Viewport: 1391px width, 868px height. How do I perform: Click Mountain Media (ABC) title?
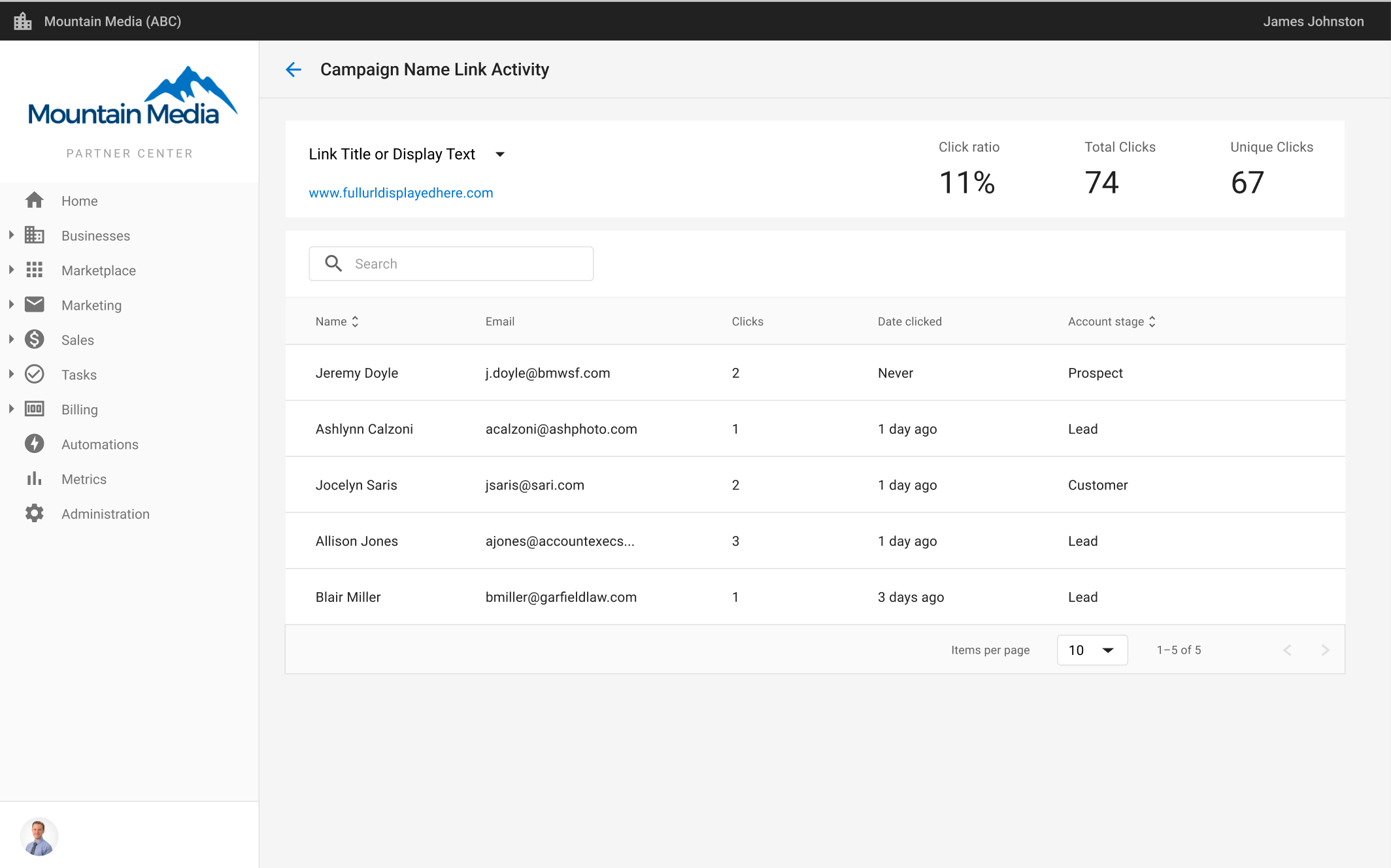[112, 22]
